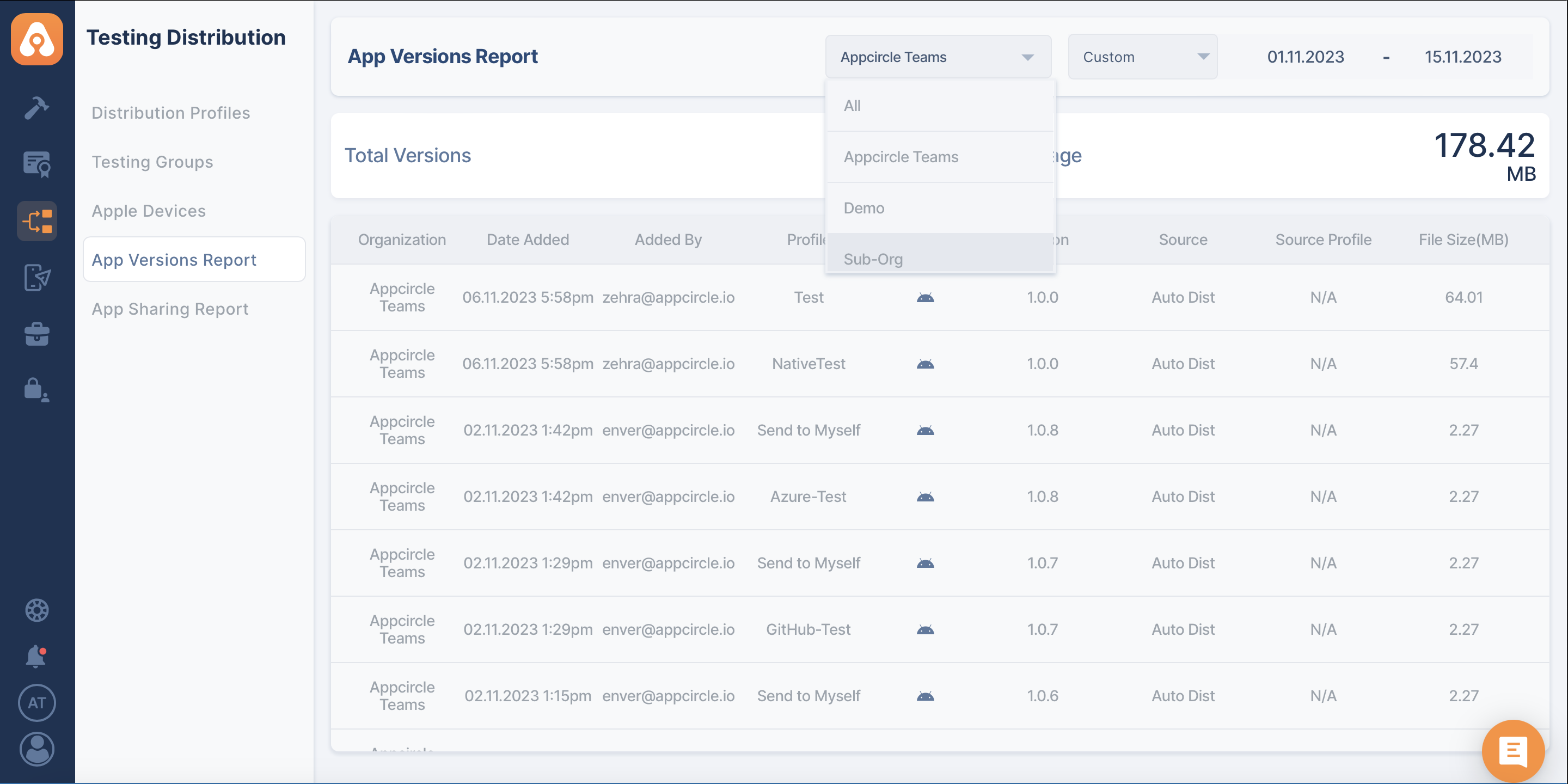The width and height of the screenshot is (1568, 784).
Task: Go to Apple Devices
Action: 149,211
